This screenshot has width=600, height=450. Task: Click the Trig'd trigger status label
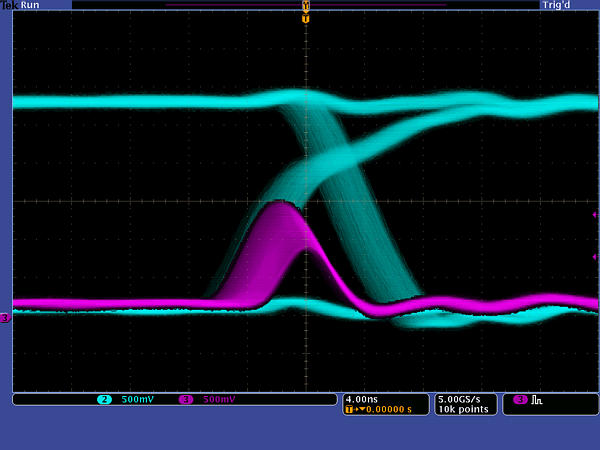pyautogui.click(x=582, y=5)
